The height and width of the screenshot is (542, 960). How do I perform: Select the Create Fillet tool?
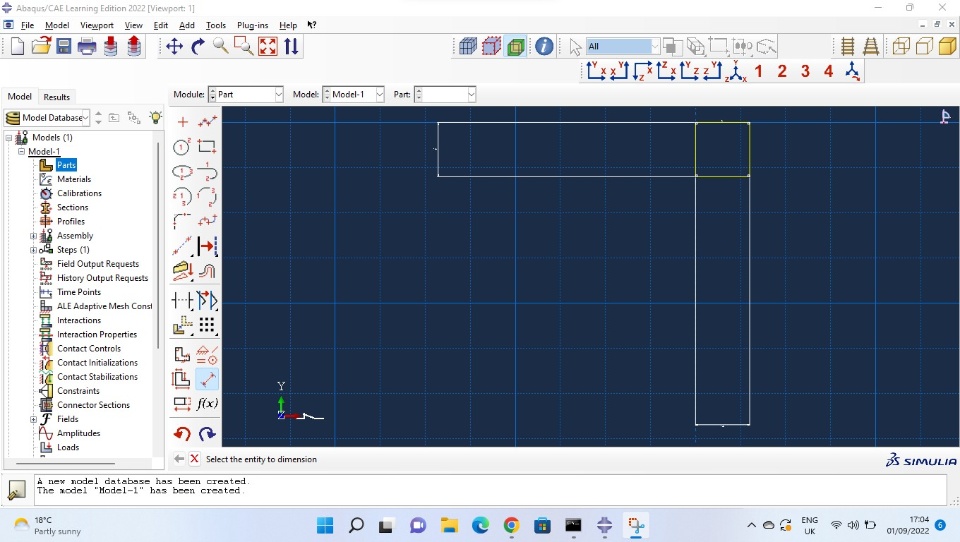point(182,220)
